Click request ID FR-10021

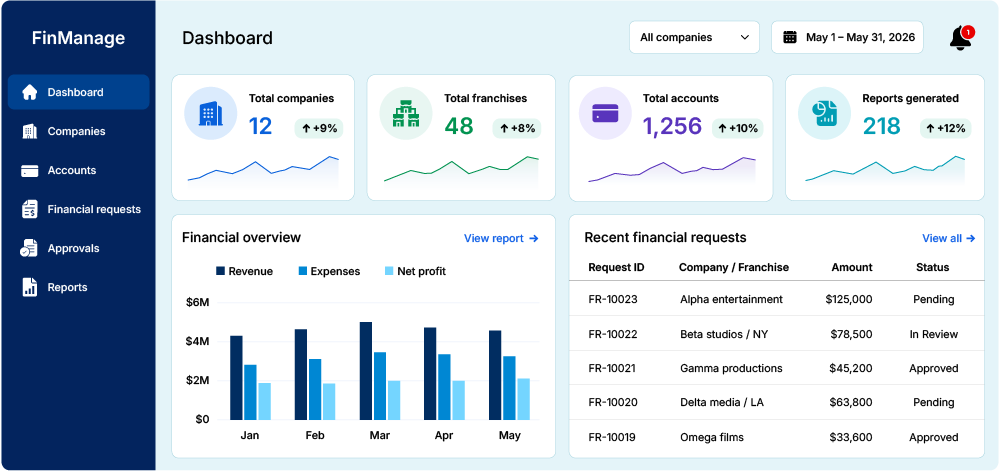pyautogui.click(x=613, y=368)
